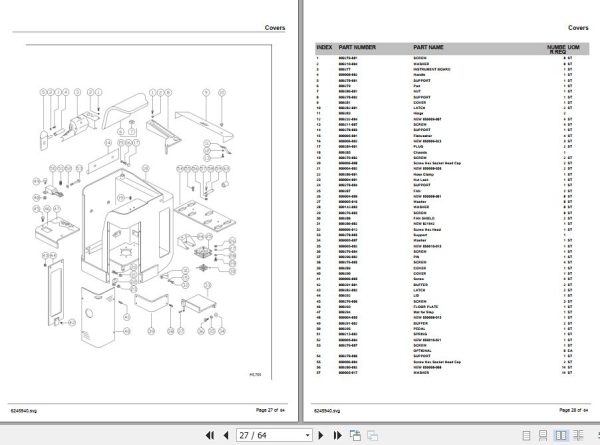Go to the previous page
Viewport: 600px width, 445px height.
click(226, 435)
